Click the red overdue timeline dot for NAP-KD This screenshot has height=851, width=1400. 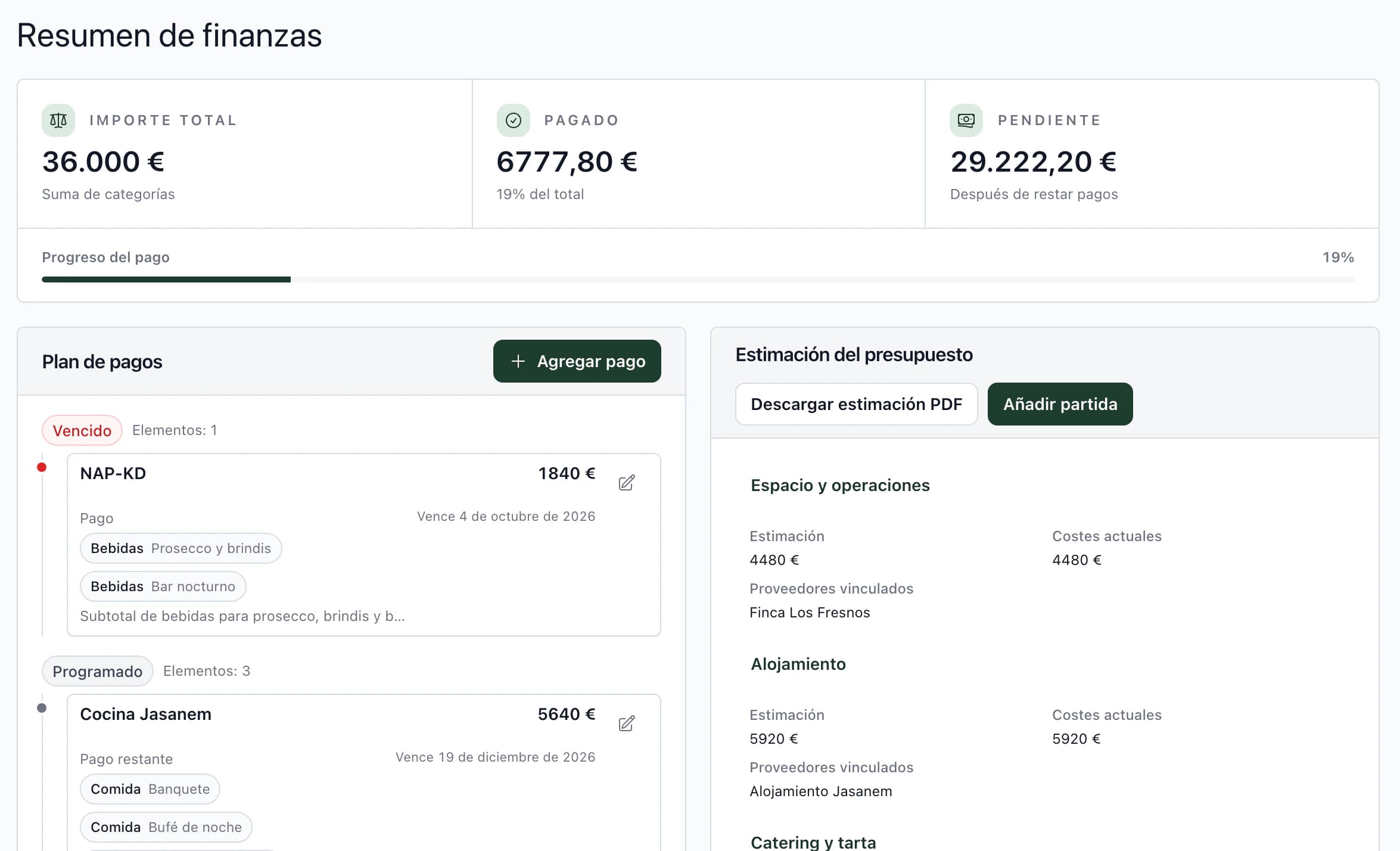pos(42,467)
